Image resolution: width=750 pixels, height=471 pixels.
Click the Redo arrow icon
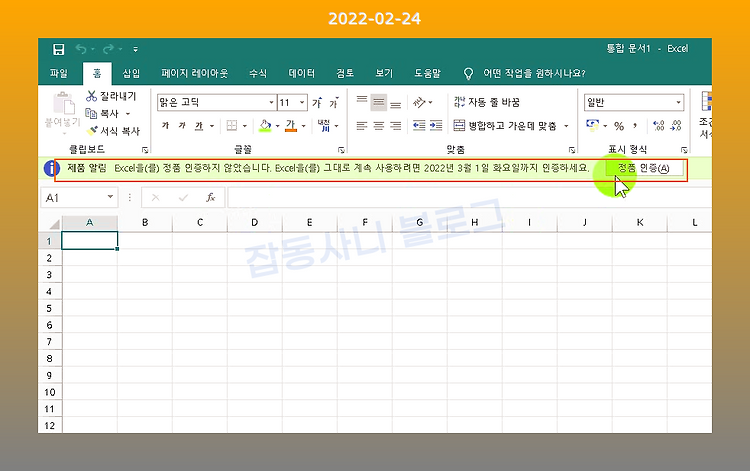tap(109, 49)
